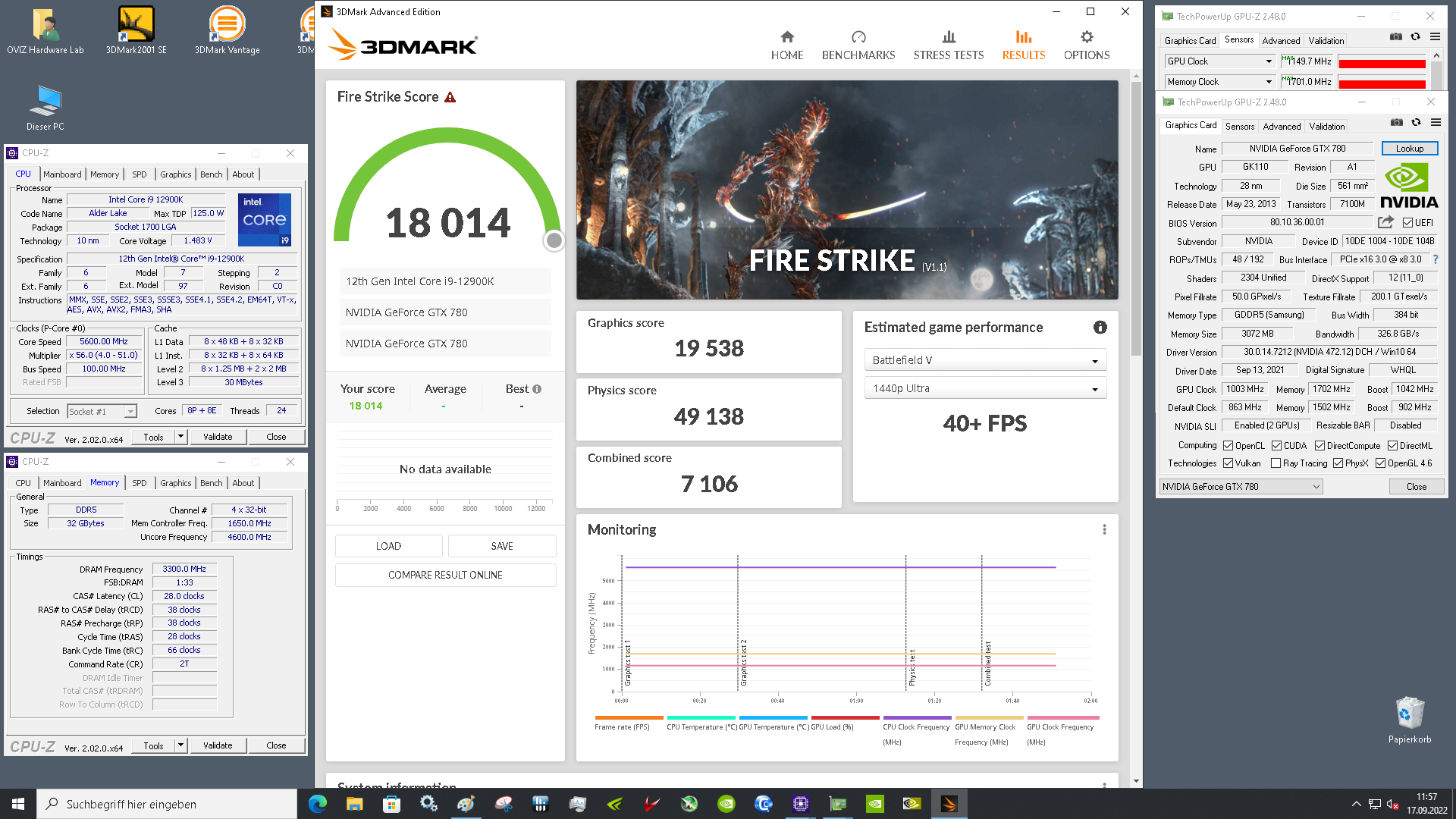Click the NVIDIA logo in GPU-Z
The width and height of the screenshot is (1456, 819).
pyautogui.click(x=1409, y=187)
